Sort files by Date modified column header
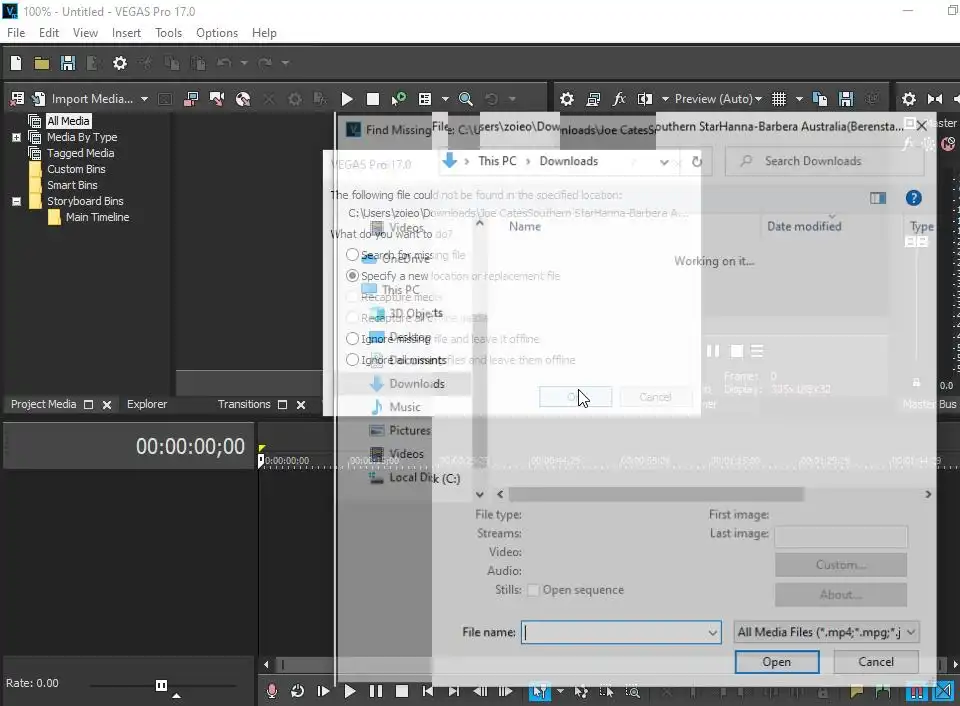The image size is (960, 706). pos(804,226)
